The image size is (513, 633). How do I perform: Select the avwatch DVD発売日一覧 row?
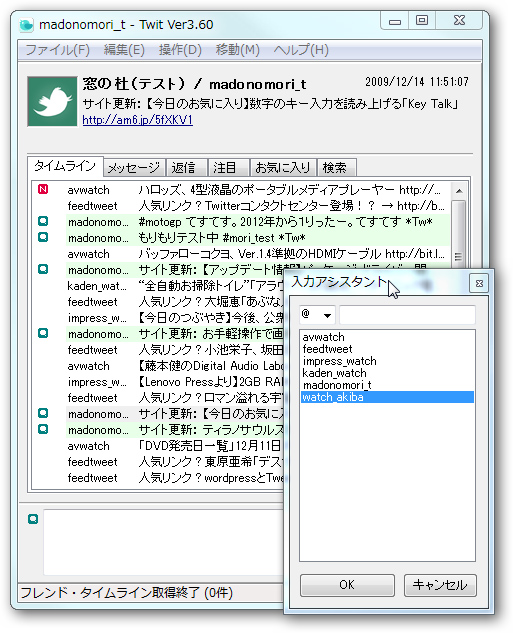[x=159, y=446]
